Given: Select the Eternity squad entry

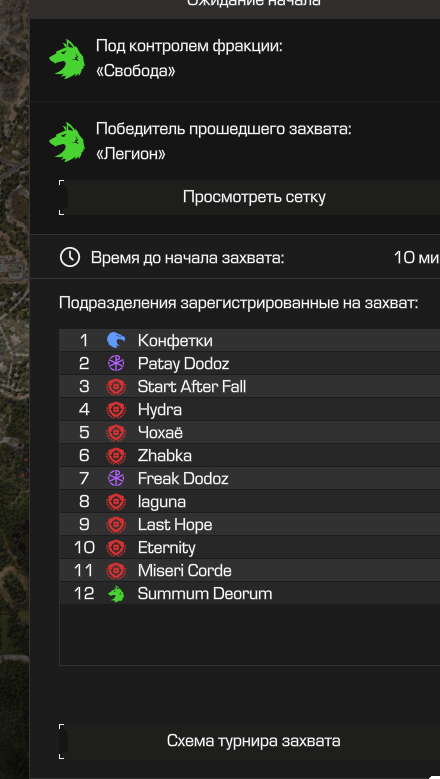Looking at the screenshot, I should 250,547.
